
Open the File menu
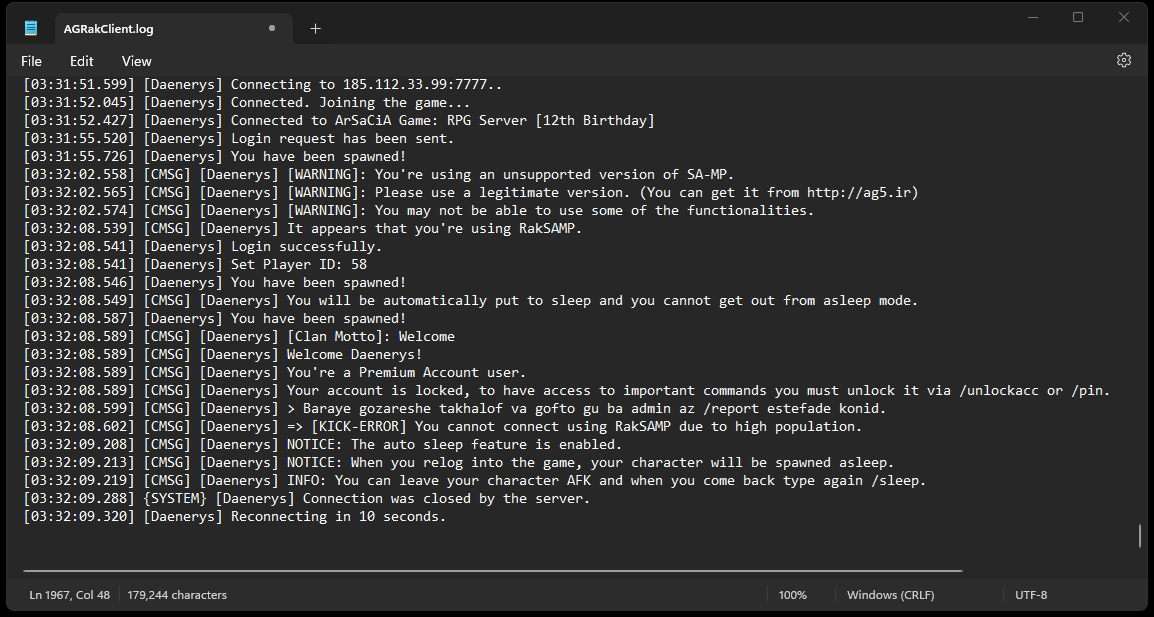click(31, 61)
